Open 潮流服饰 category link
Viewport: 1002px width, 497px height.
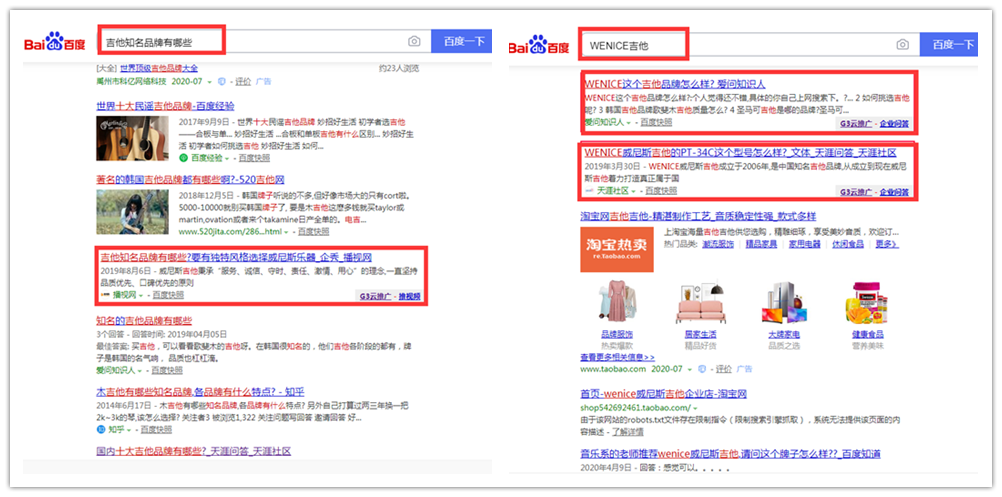[718, 245]
